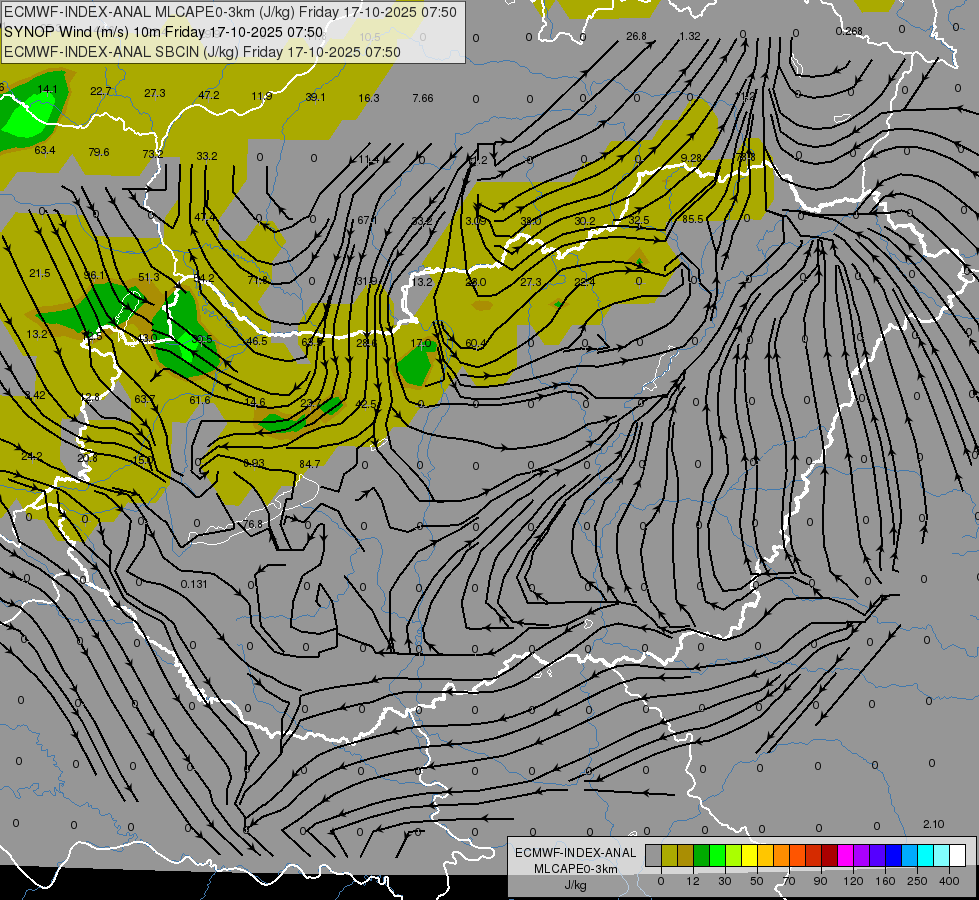Viewport: 979px width, 900px height.
Task: Click the map value 3.09
Action: [x=475, y=221]
